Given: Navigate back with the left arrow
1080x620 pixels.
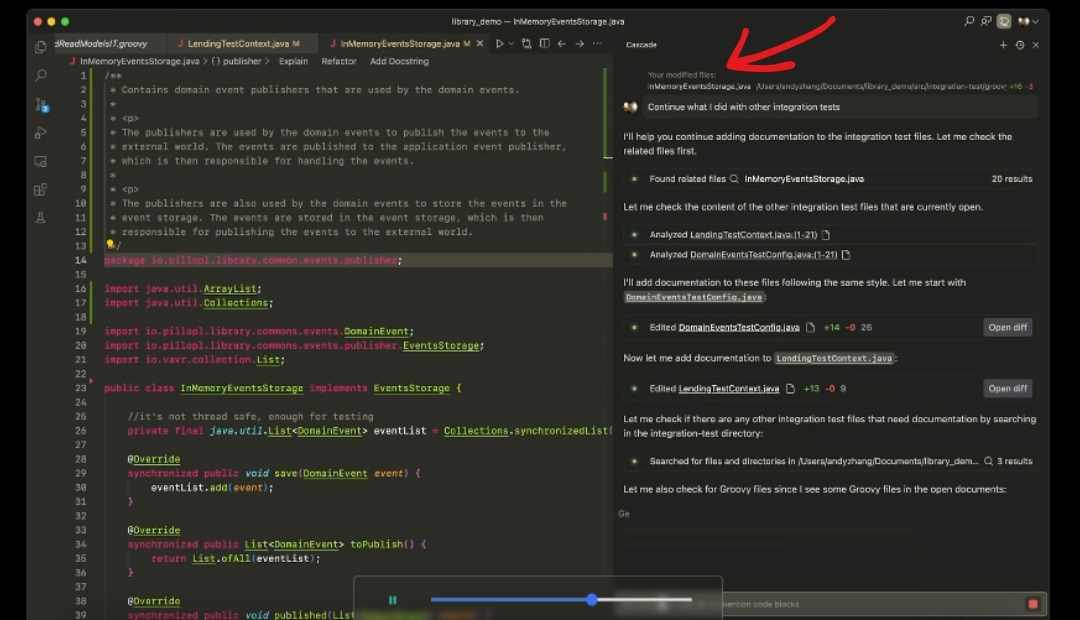Looking at the screenshot, I should click(562, 43).
